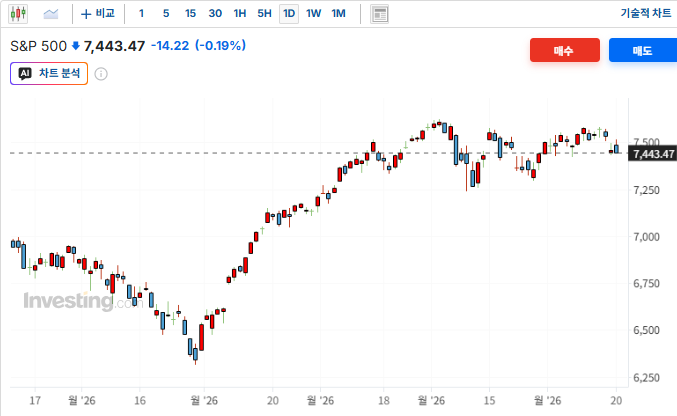677x416 pixels.
Task: Select the 1D interval
Action: point(289,14)
